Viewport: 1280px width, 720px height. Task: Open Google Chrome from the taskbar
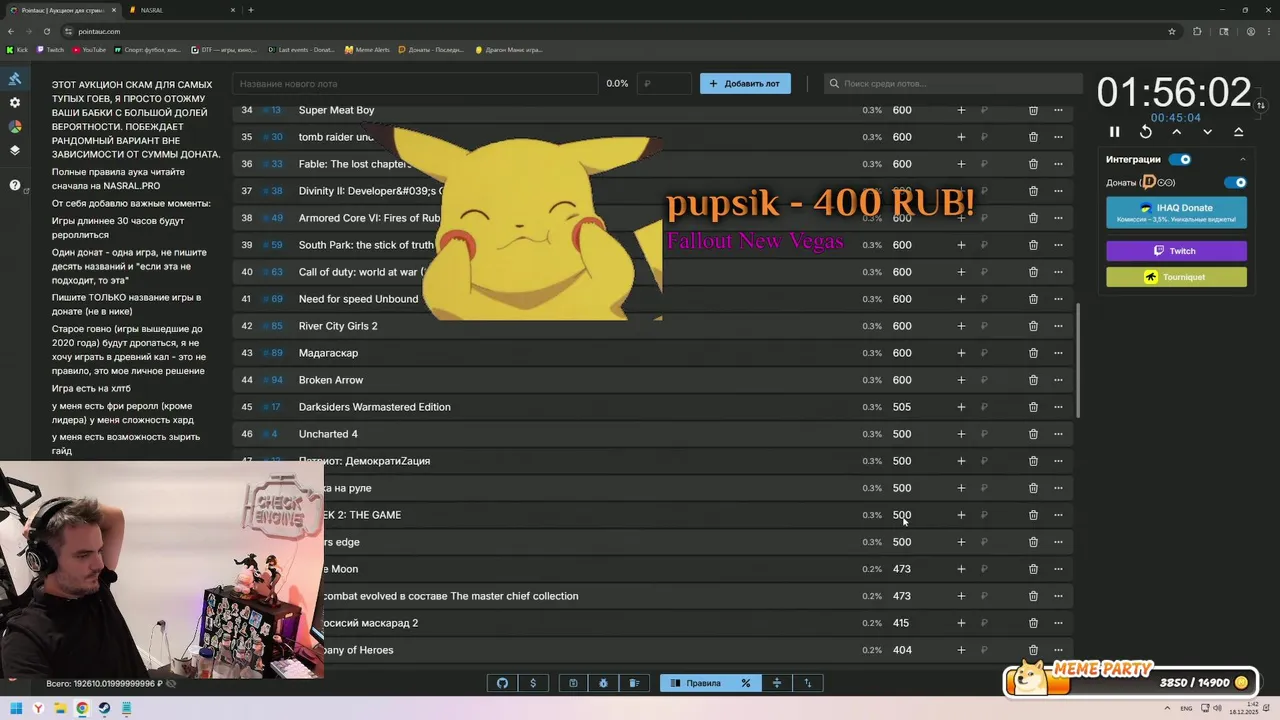[82, 708]
